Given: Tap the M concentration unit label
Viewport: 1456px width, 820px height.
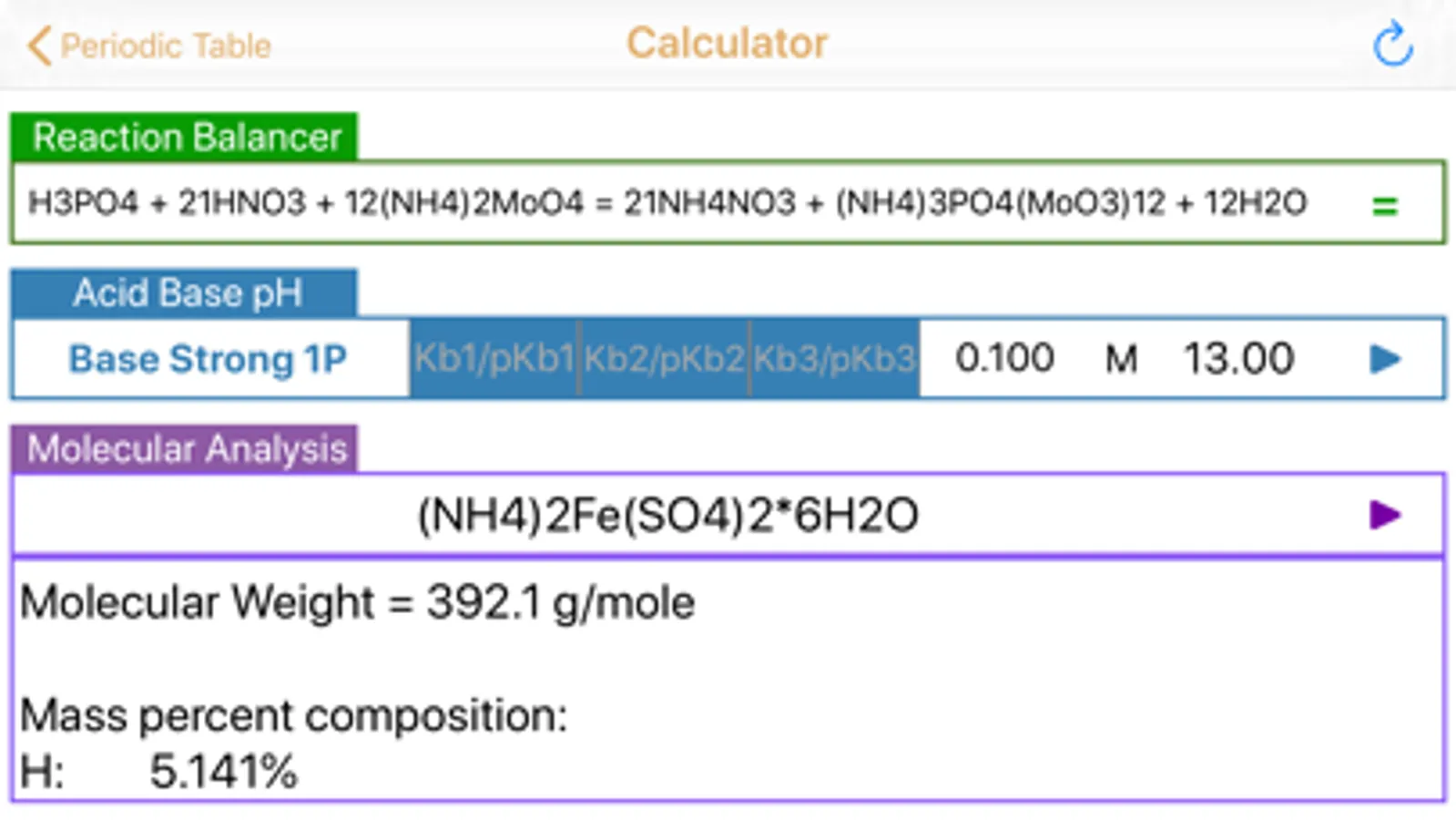Looking at the screenshot, I should point(1121,359).
